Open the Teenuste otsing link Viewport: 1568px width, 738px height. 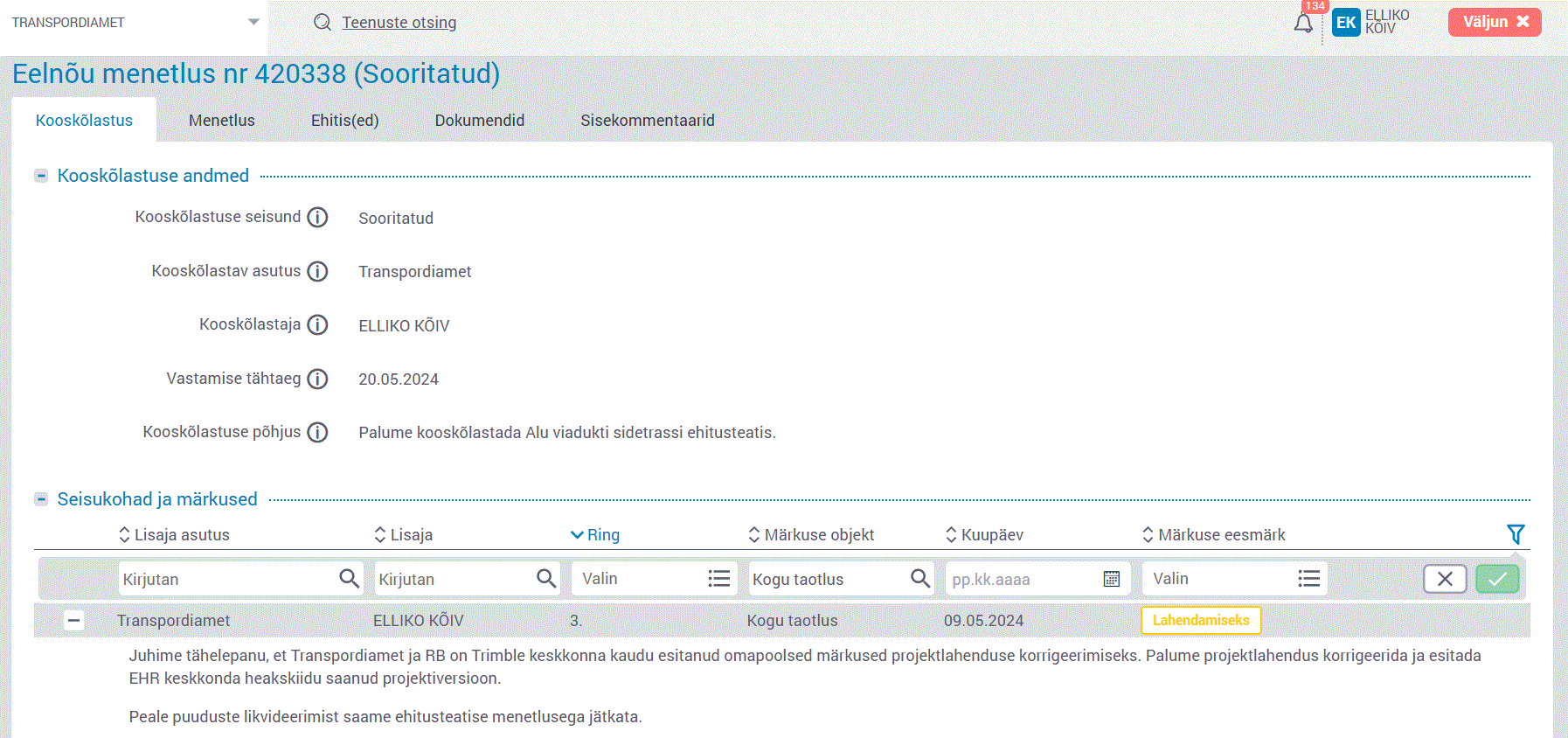click(x=399, y=23)
